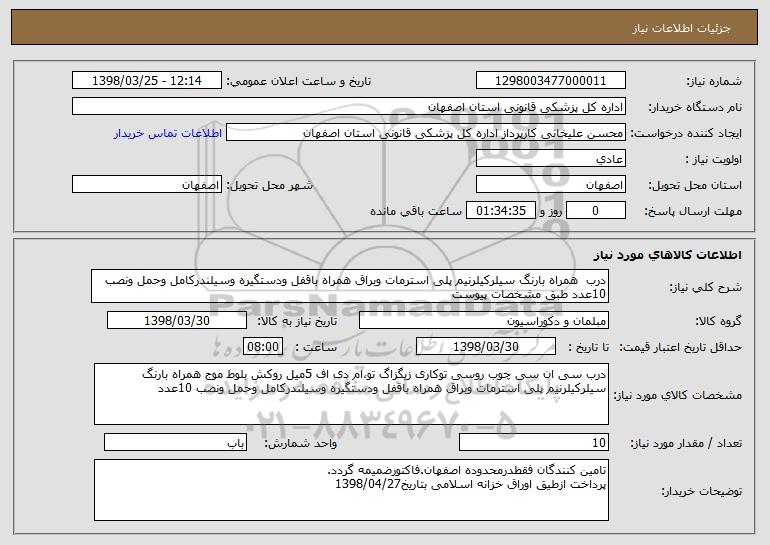Select the need number field 1298003477000011
The image size is (770, 545).
[550, 81]
